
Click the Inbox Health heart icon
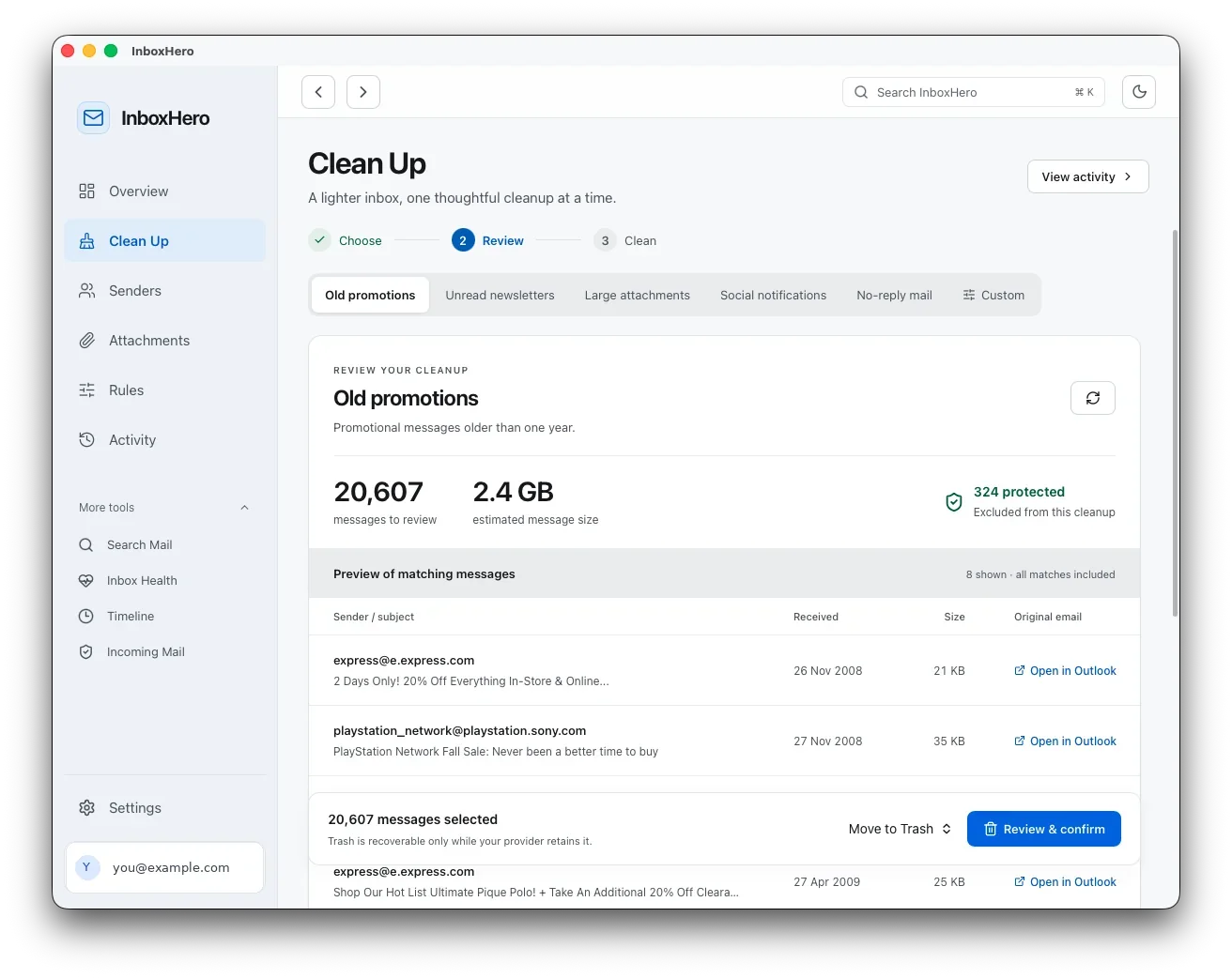85,581
